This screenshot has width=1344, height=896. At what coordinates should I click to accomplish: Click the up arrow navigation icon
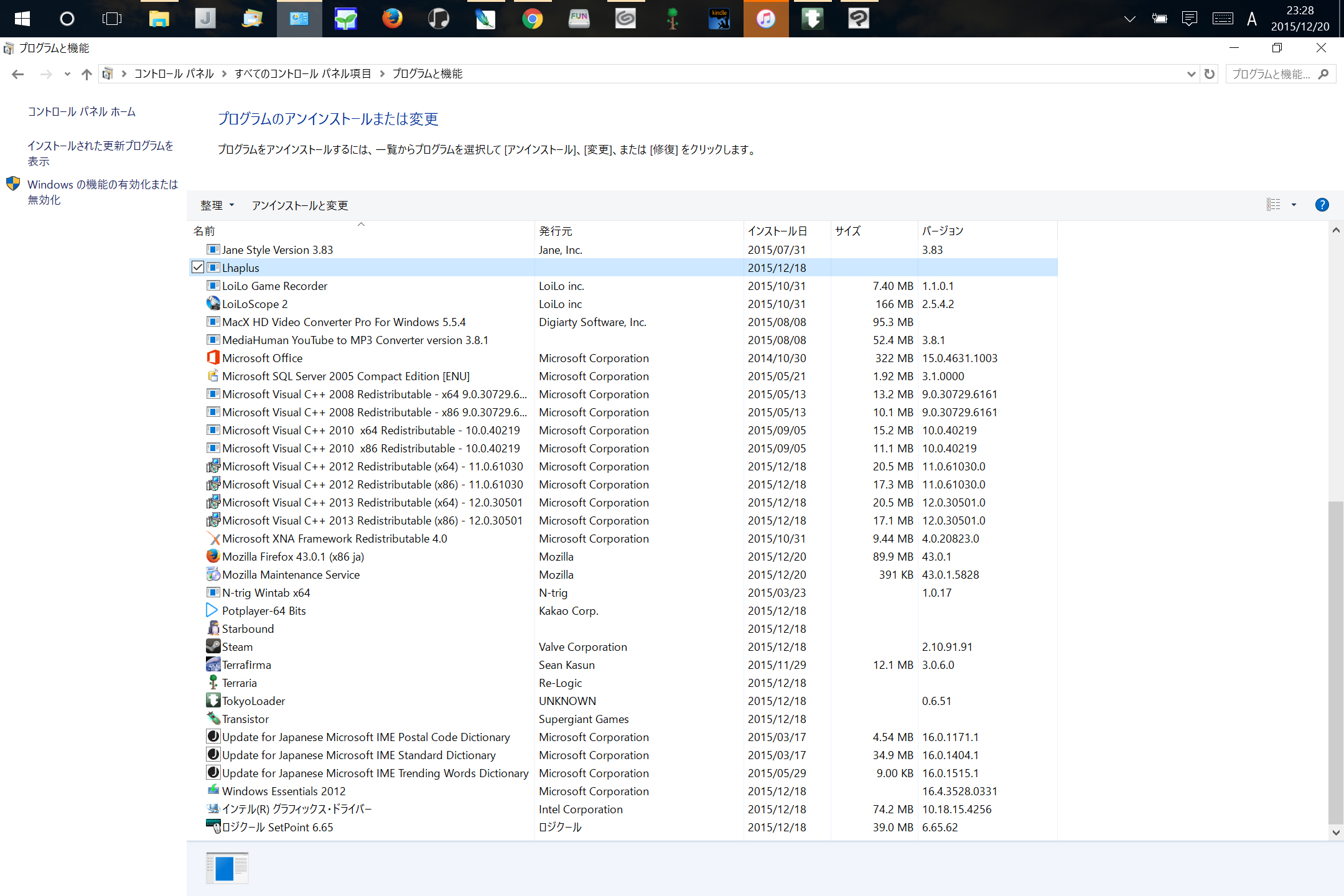coord(86,74)
